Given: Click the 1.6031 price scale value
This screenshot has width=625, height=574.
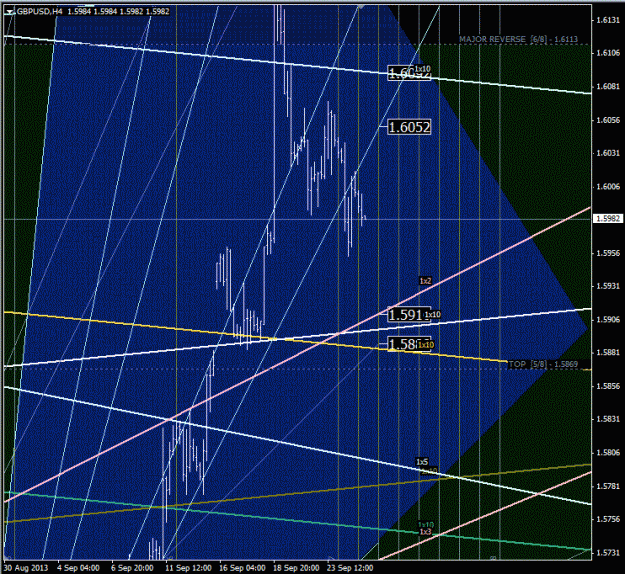Looking at the screenshot, I should tap(608, 153).
